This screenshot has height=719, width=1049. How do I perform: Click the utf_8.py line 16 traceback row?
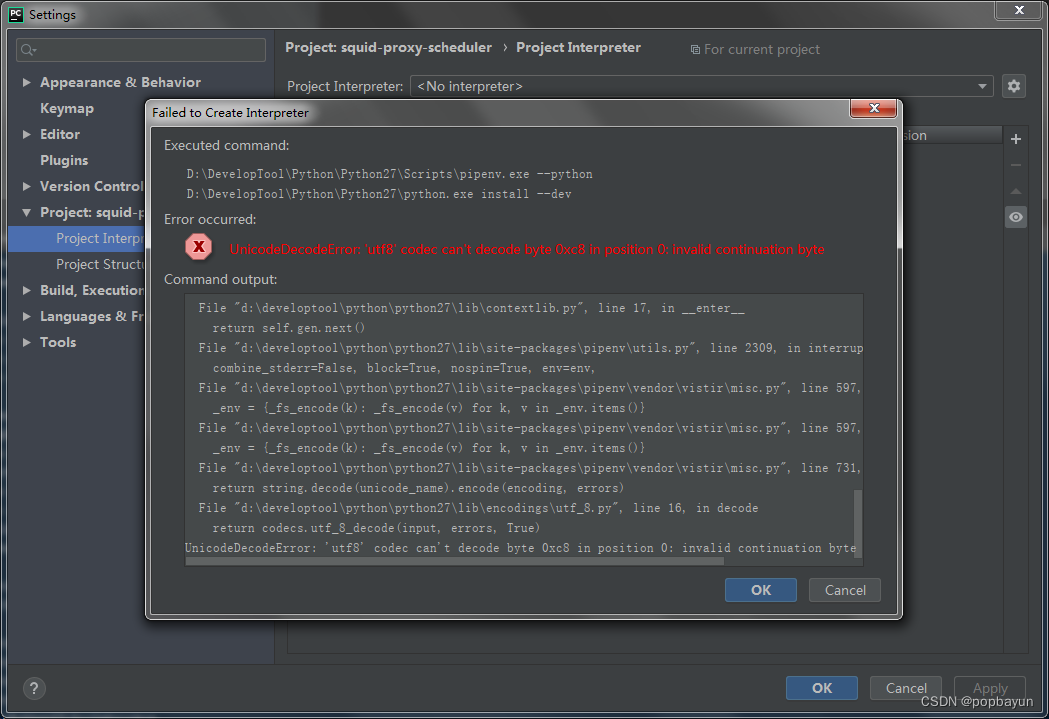[478, 508]
